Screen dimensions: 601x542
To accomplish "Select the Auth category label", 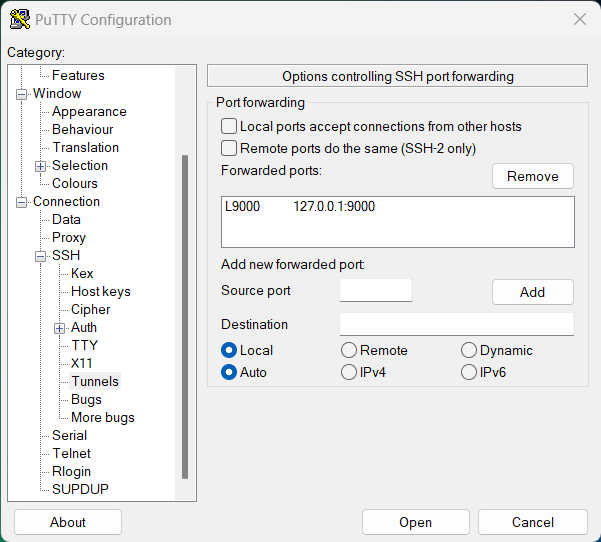I will [x=84, y=327].
